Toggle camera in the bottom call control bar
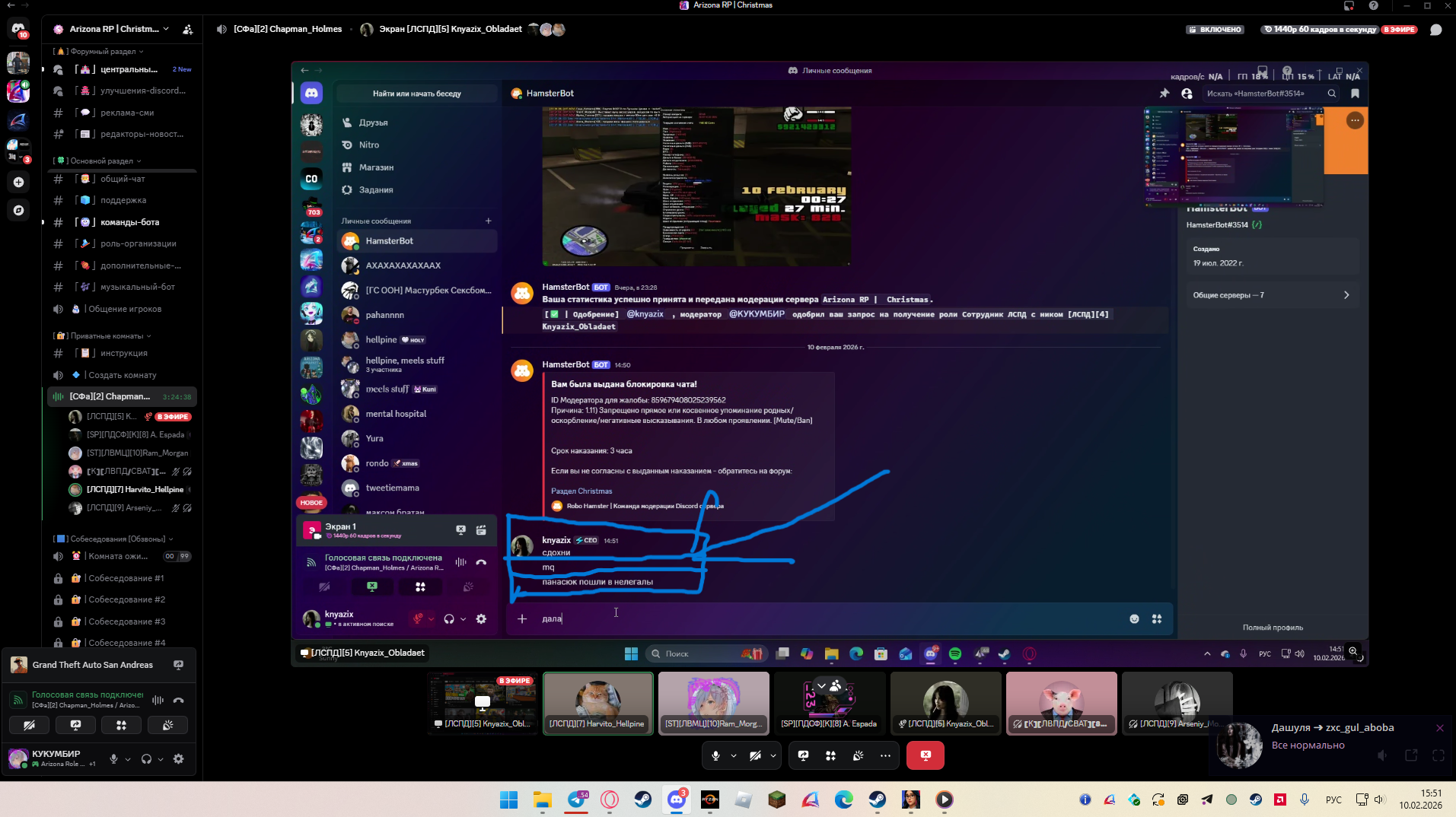1456x817 pixels. coord(755,755)
